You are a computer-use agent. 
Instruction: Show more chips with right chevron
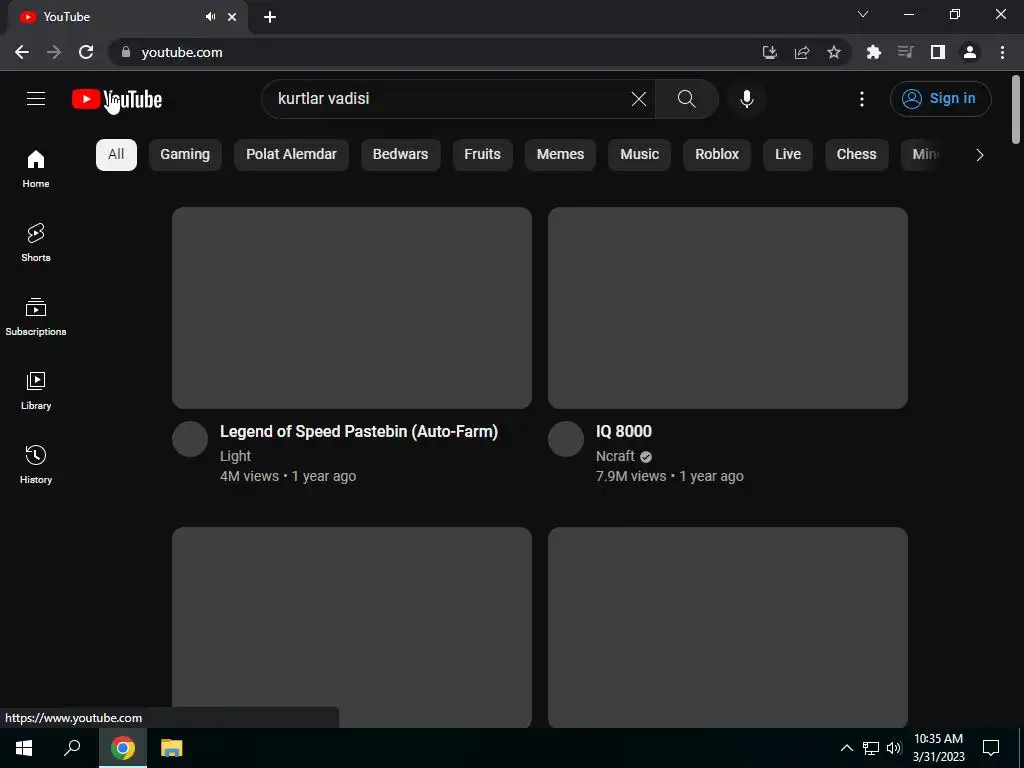[979, 155]
